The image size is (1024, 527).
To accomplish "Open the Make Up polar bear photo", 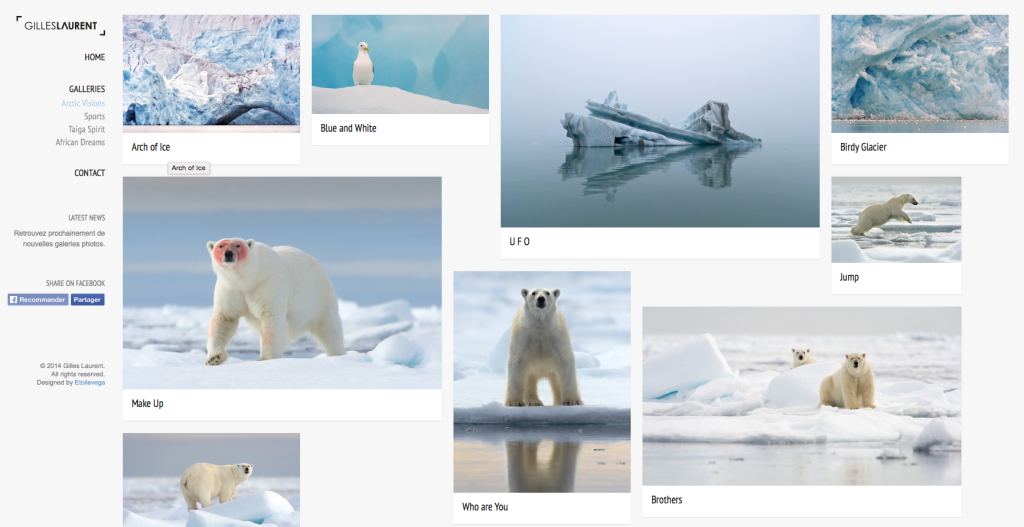I will tap(282, 283).
